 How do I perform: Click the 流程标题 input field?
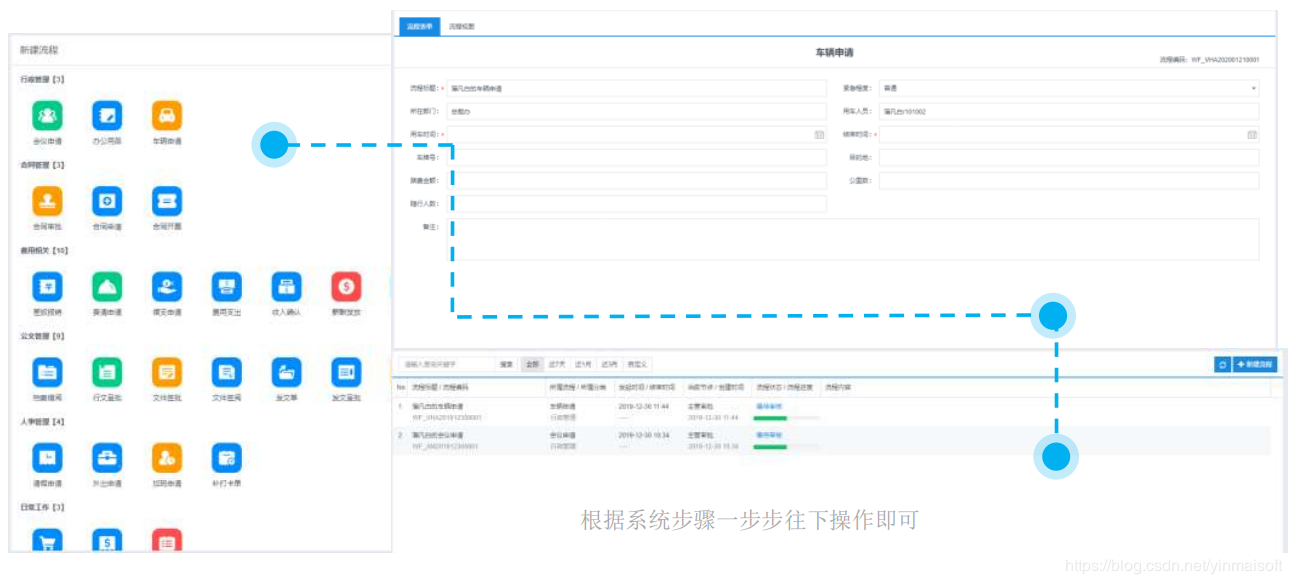click(x=636, y=88)
